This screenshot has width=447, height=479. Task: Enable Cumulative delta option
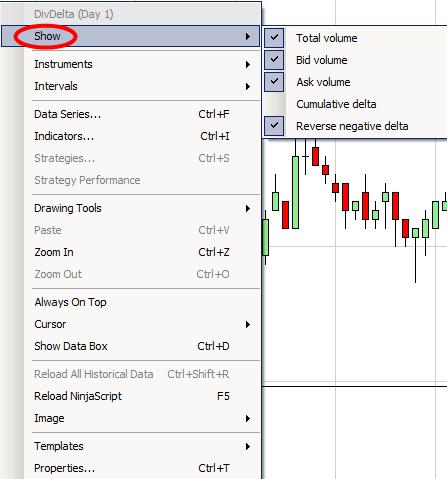(x=336, y=104)
